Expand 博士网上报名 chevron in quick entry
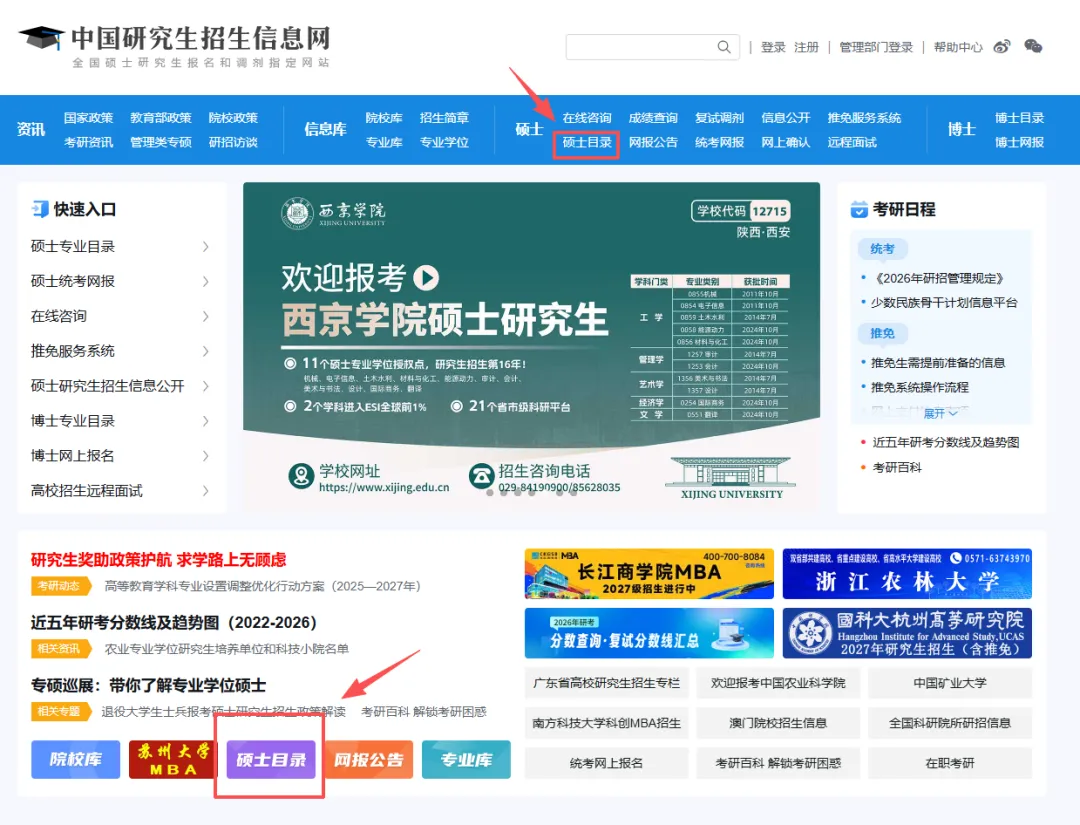Screen dimensions: 1080x825 click(x=205, y=455)
